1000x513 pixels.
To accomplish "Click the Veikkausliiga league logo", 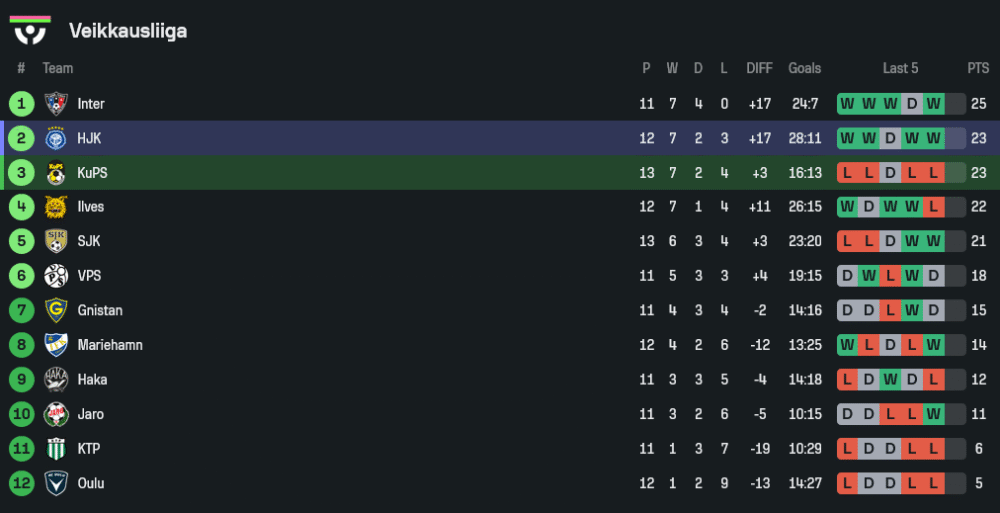I will (x=30, y=30).
